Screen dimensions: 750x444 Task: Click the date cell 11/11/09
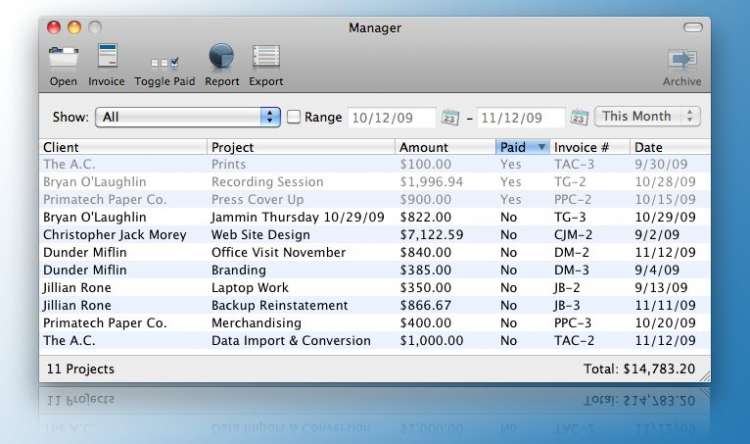[x=665, y=305]
